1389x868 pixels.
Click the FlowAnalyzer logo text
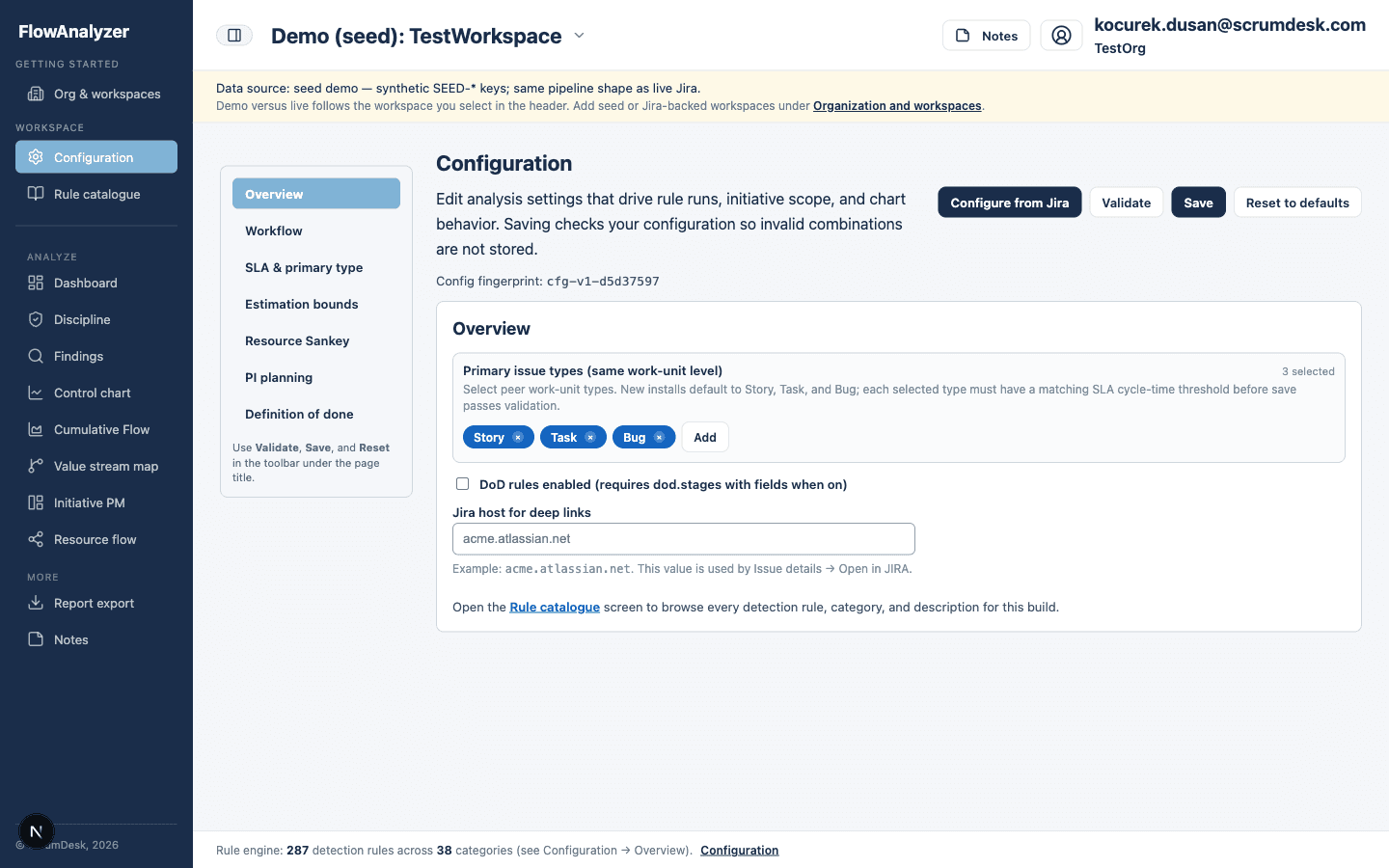click(x=74, y=32)
